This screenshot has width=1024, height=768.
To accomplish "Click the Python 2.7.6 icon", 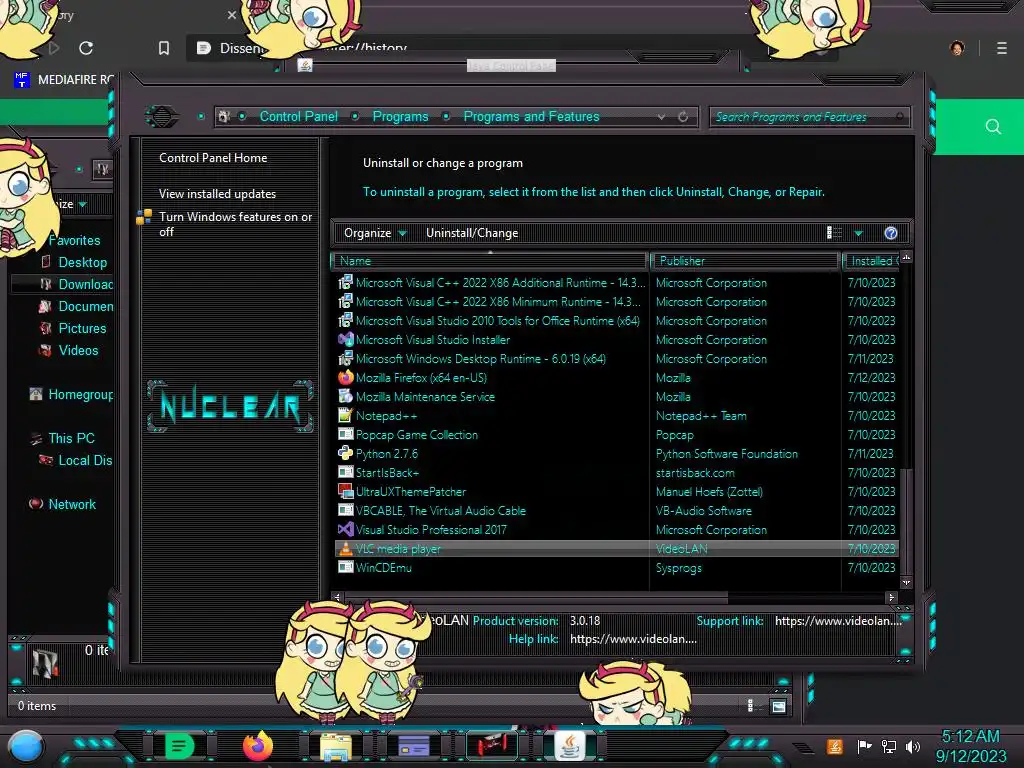I will (345, 453).
